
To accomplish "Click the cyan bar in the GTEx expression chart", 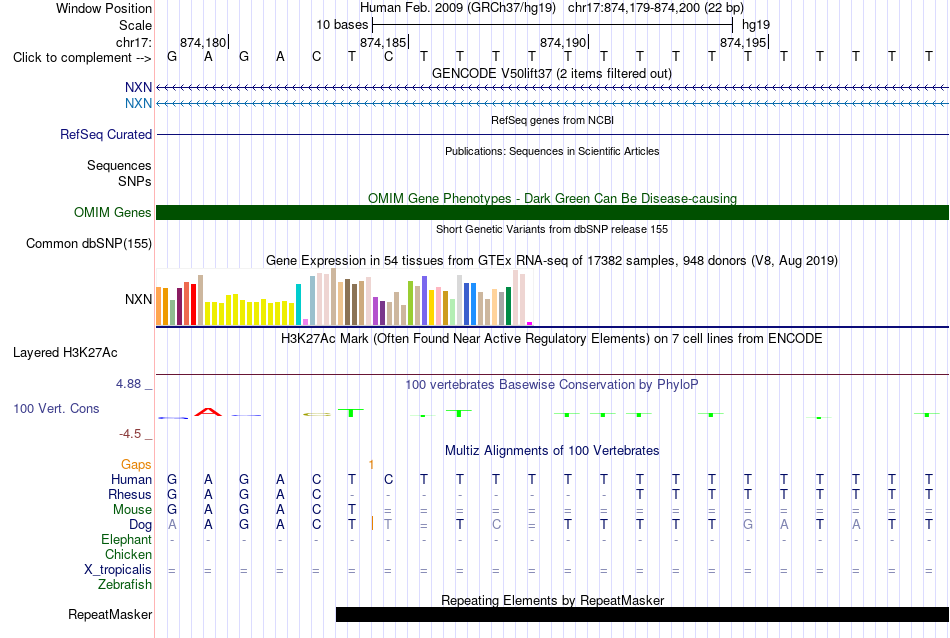I will click(x=298, y=304).
